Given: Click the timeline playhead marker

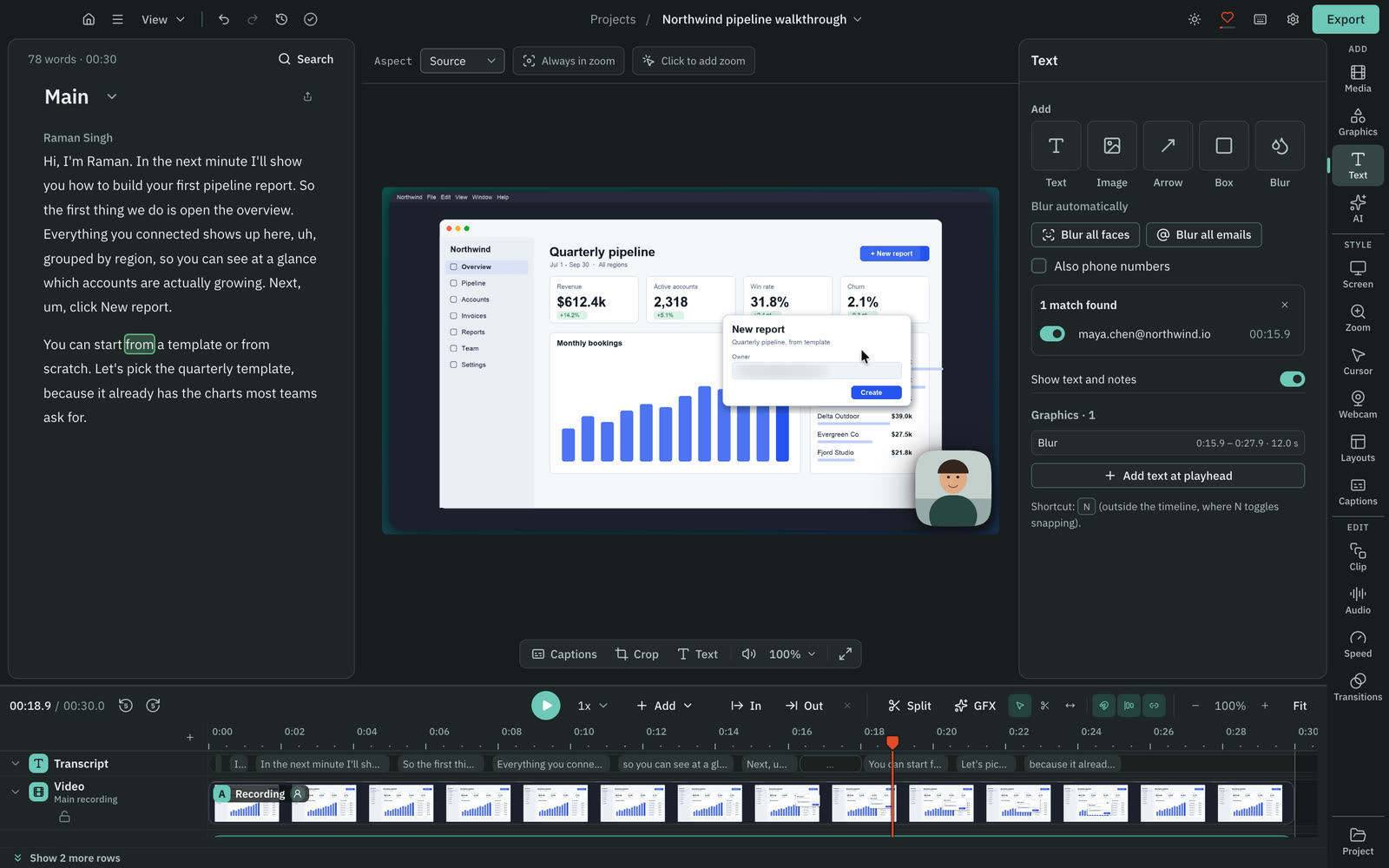Looking at the screenshot, I should (892, 742).
